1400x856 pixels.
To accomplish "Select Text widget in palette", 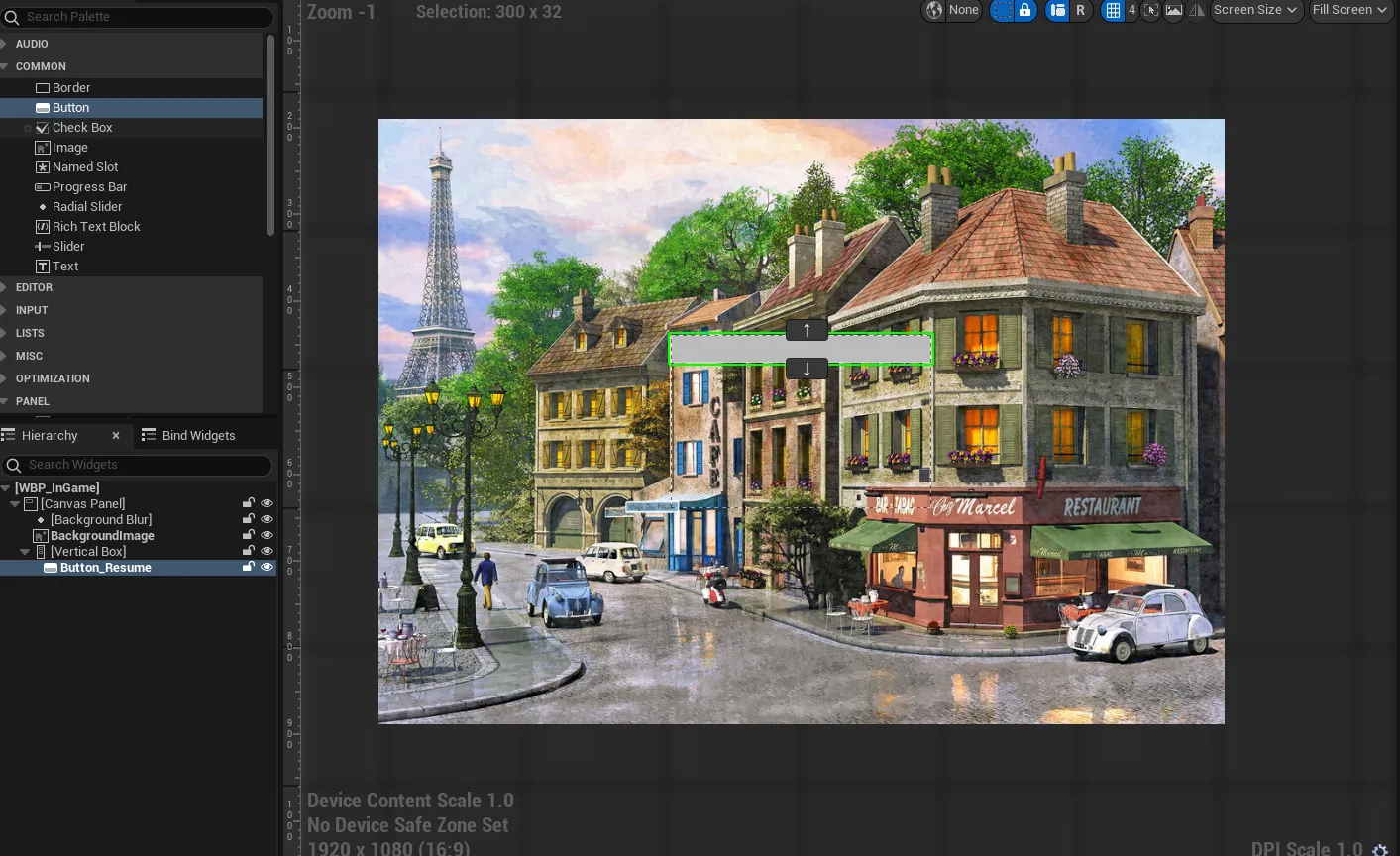I will (132, 267).
